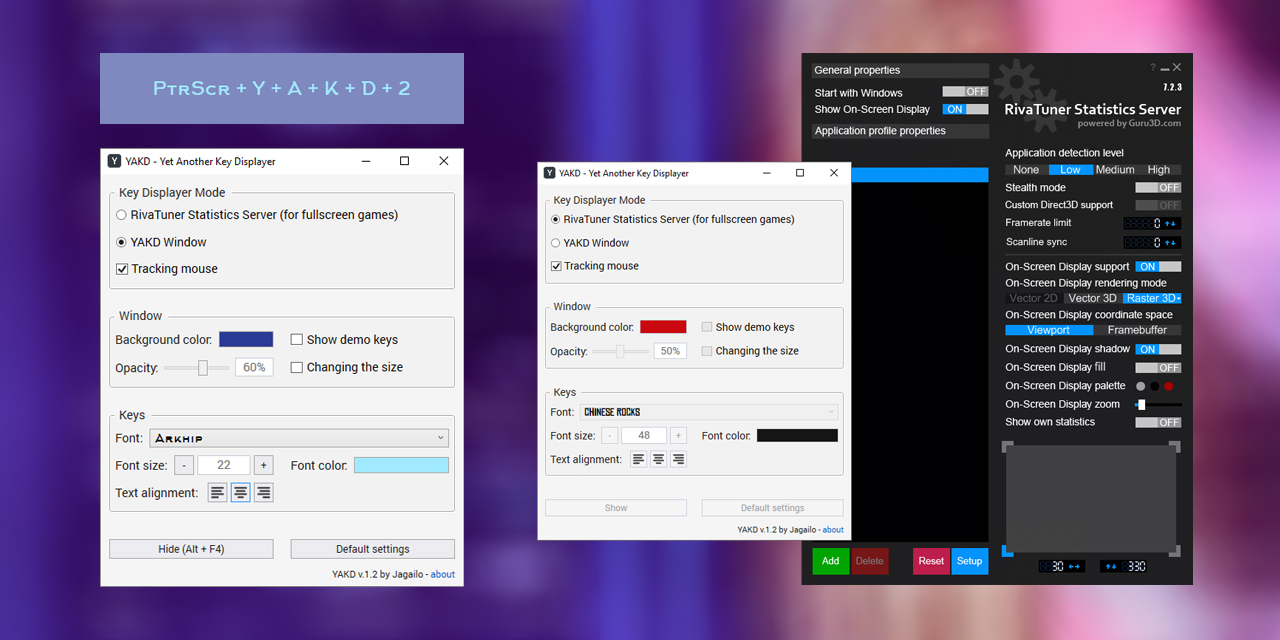Click the minus button beside font size 48
This screenshot has height=640, width=1280.
pyautogui.click(x=609, y=435)
